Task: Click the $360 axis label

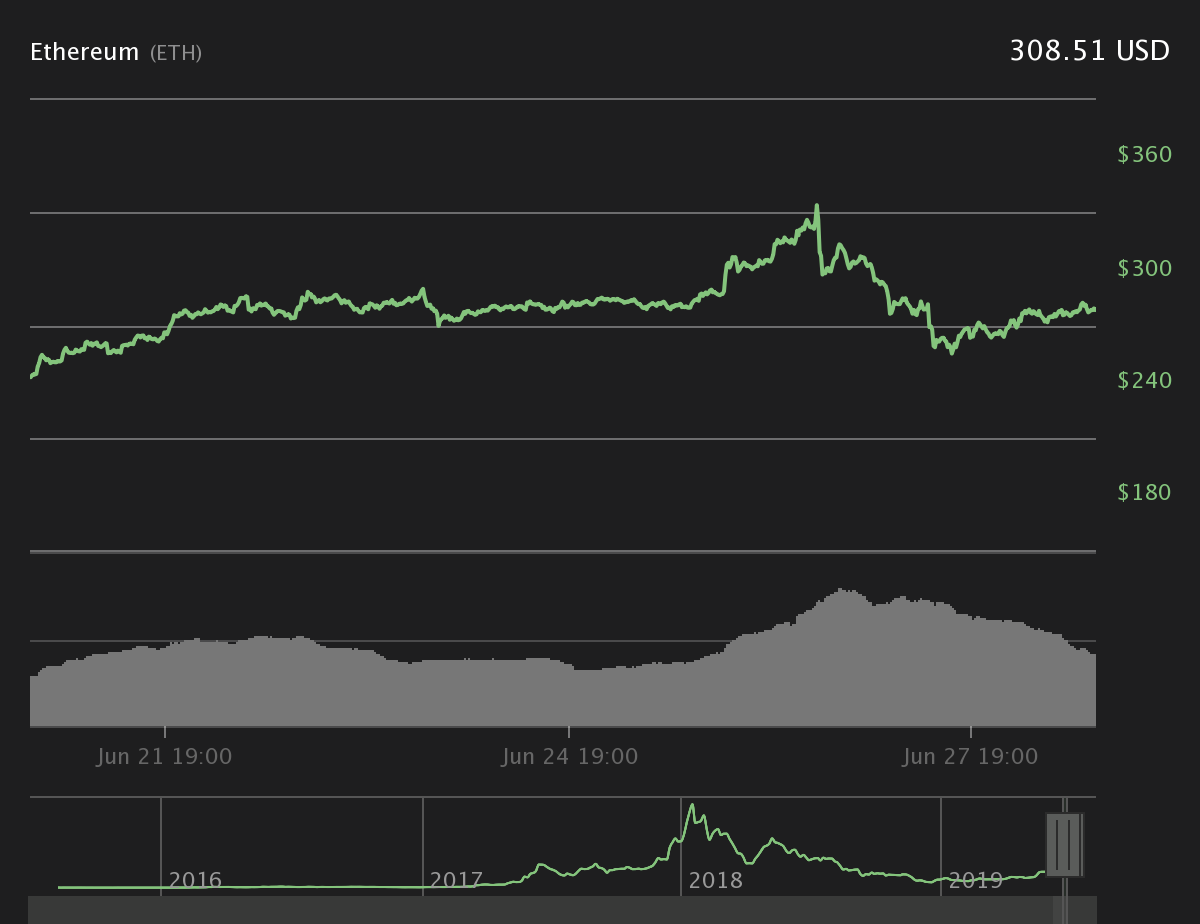Action: point(1145,154)
